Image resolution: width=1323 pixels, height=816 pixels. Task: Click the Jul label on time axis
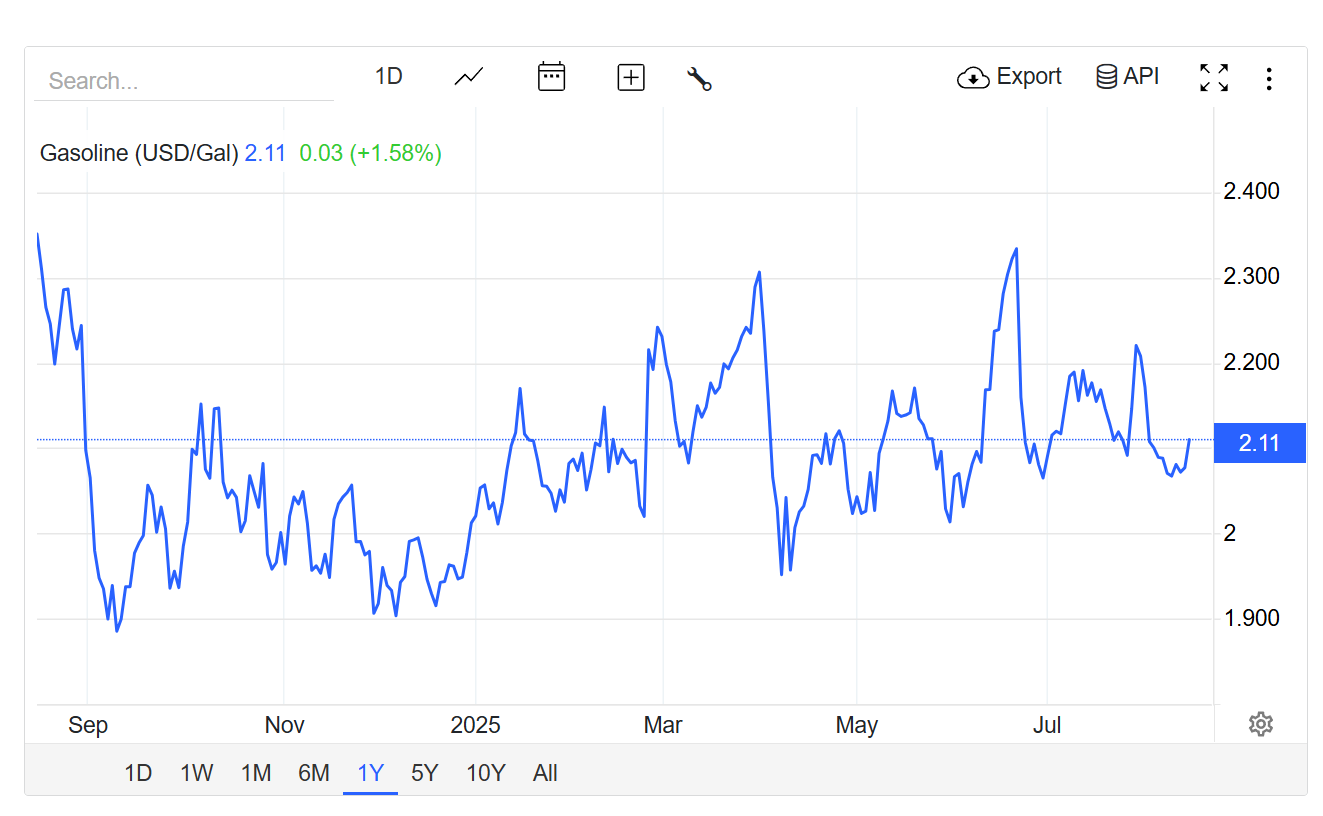pos(1047,726)
